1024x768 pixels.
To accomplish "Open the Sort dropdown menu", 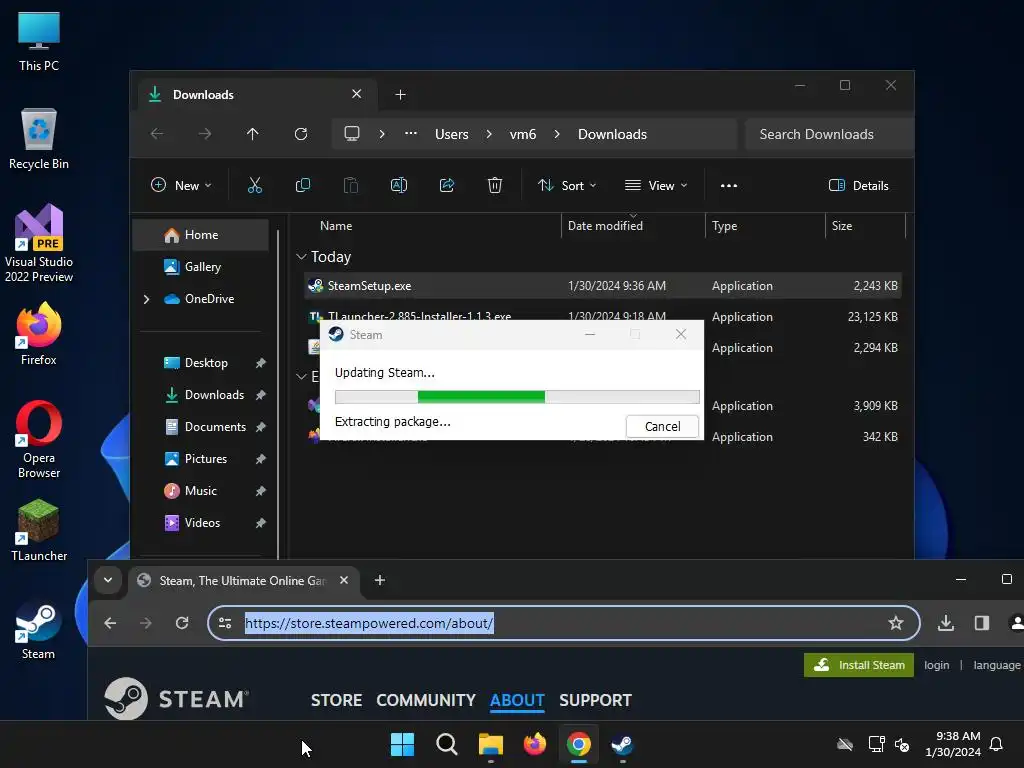I will click(567, 185).
